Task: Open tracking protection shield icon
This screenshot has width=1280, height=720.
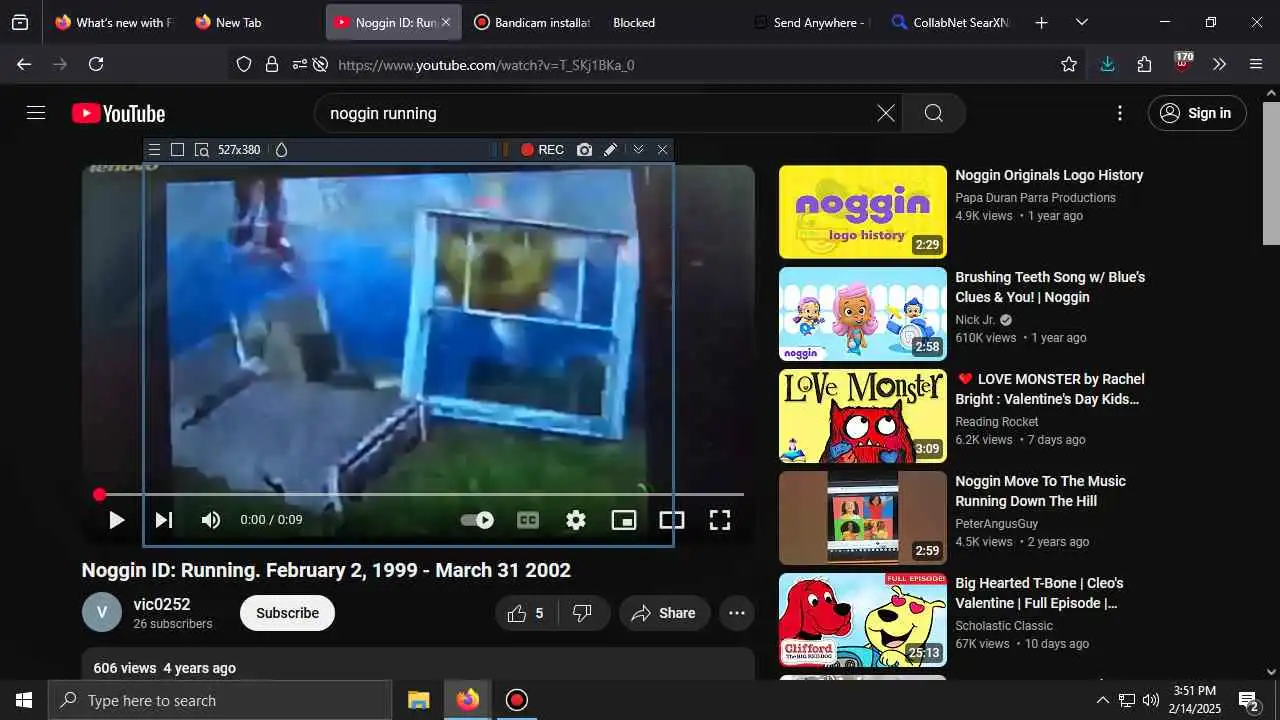Action: 244,64
